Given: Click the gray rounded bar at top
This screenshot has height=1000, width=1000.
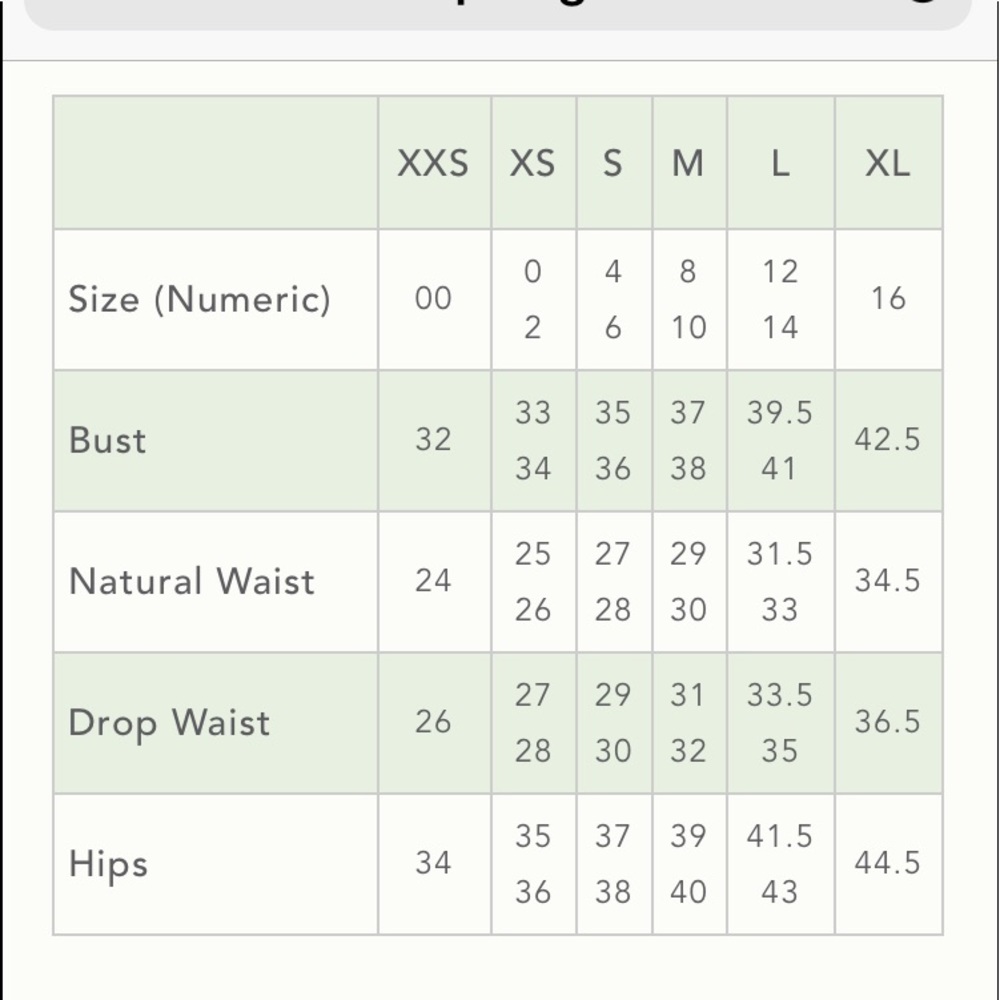Looking at the screenshot, I should click(497, 13).
